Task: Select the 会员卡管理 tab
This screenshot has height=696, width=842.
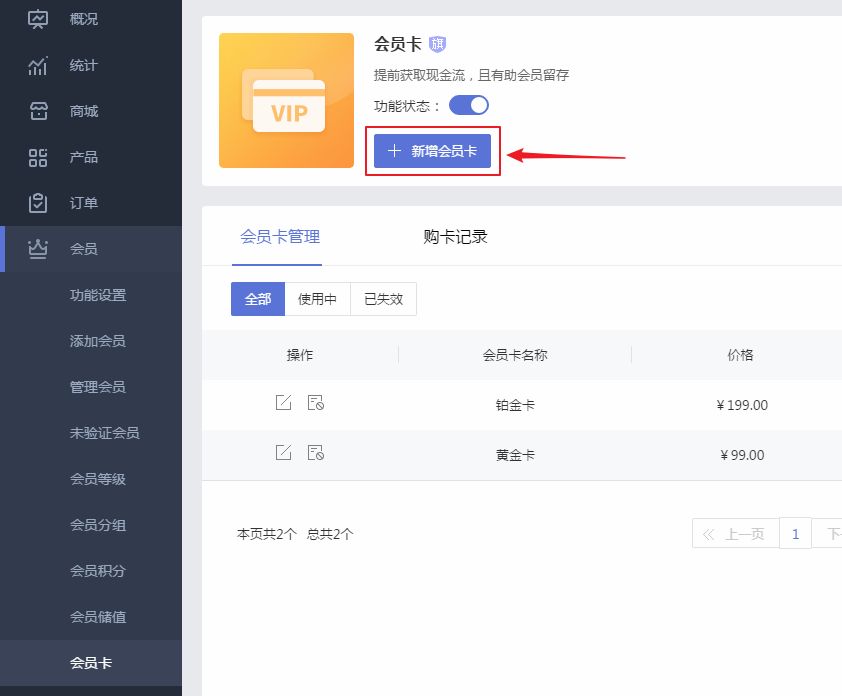Action: click(280, 237)
